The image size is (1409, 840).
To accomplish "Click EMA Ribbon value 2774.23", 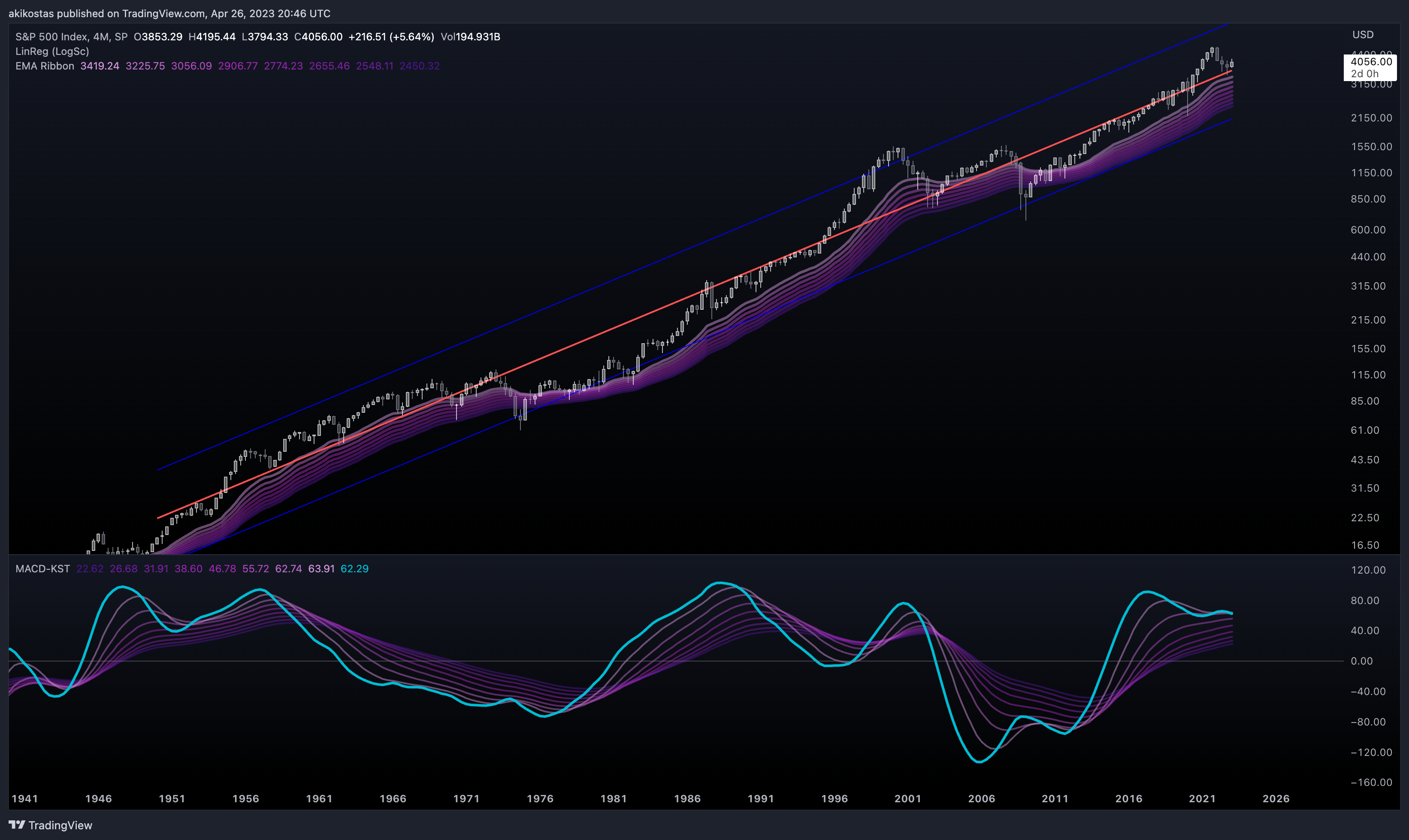I will [x=284, y=66].
